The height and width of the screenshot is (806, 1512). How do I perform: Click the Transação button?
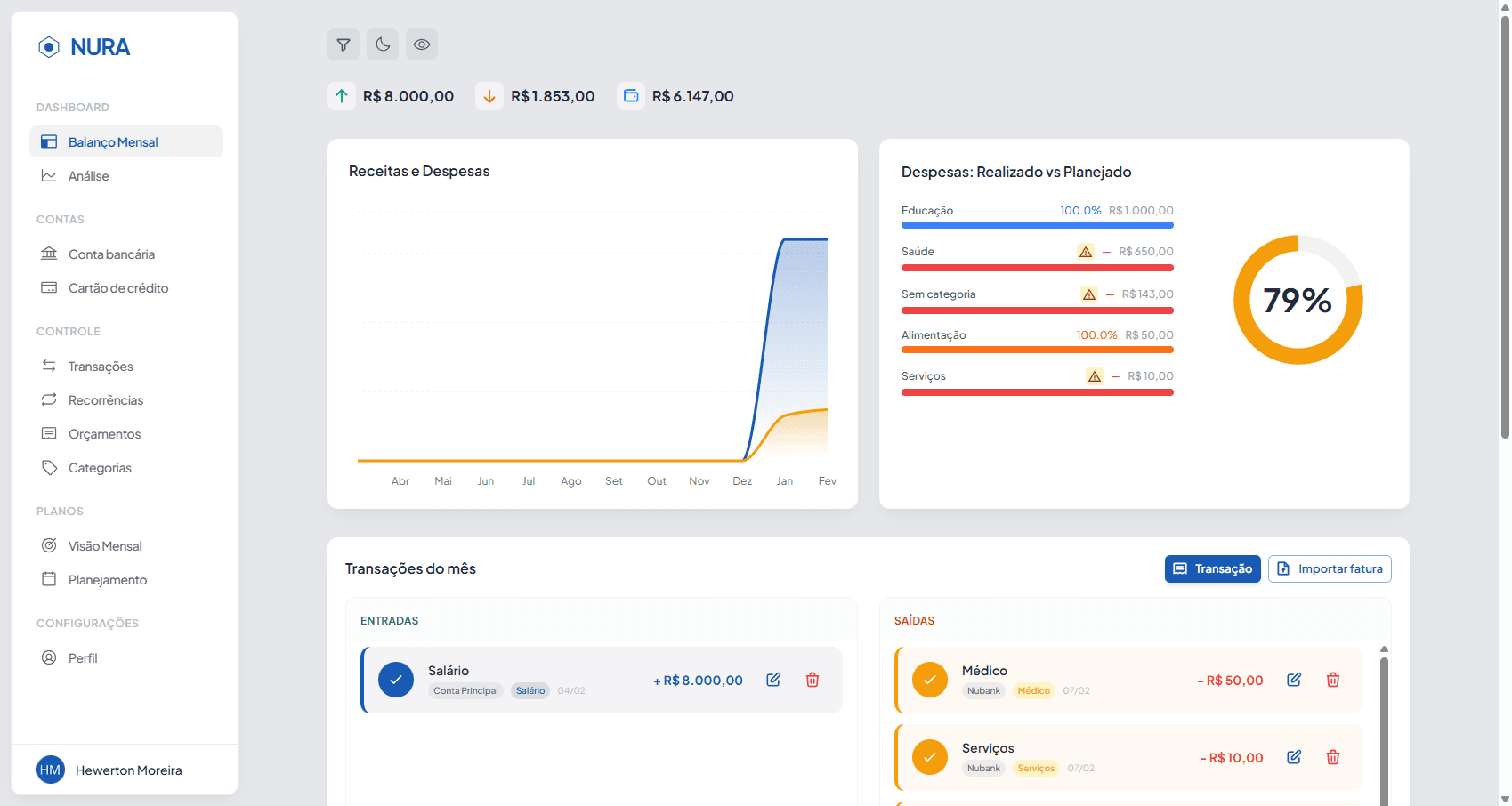click(x=1212, y=568)
